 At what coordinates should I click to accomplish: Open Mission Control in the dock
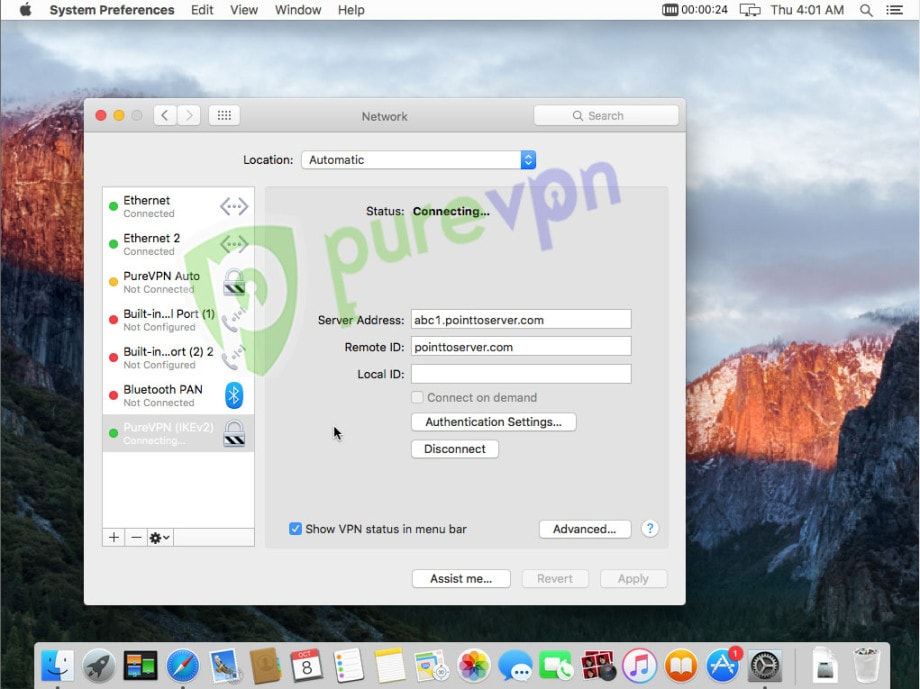click(140, 666)
